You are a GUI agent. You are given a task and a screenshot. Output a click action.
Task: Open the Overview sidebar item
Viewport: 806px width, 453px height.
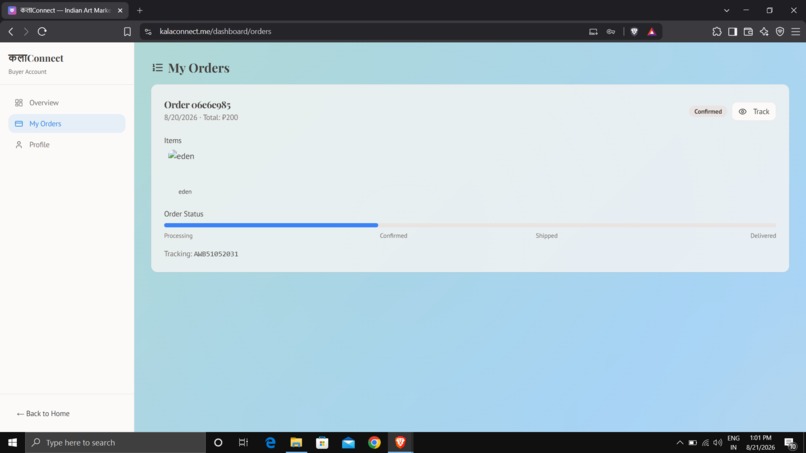67,103
